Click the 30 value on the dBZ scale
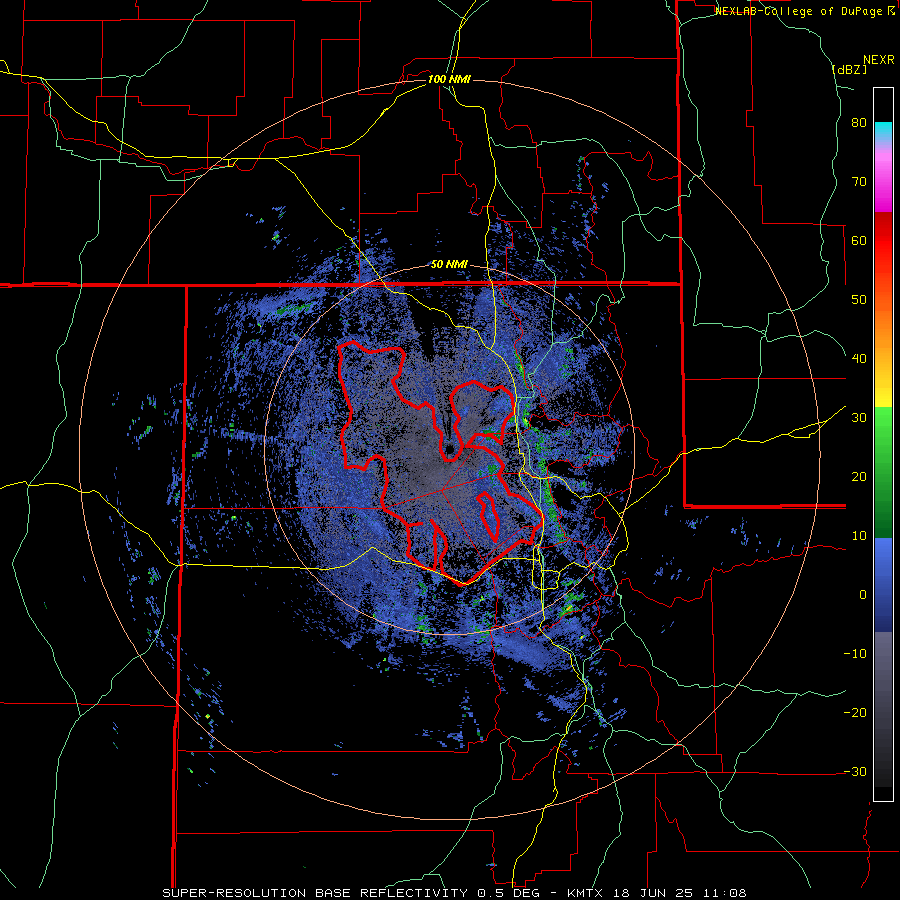This screenshot has width=900, height=900. [859, 418]
